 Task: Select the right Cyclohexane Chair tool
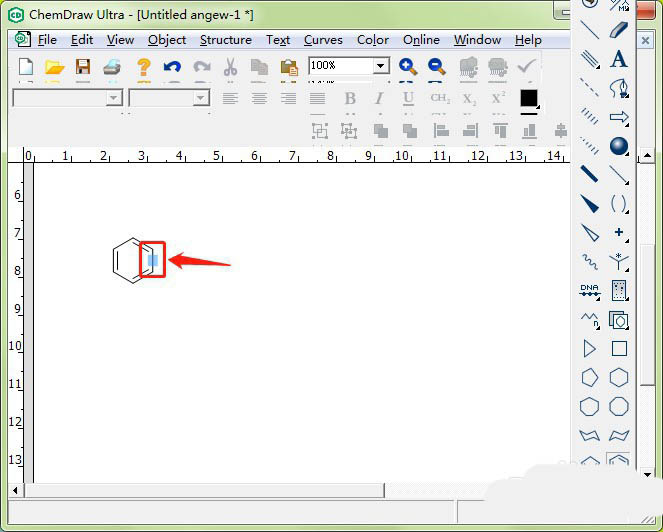pos(619,435)
